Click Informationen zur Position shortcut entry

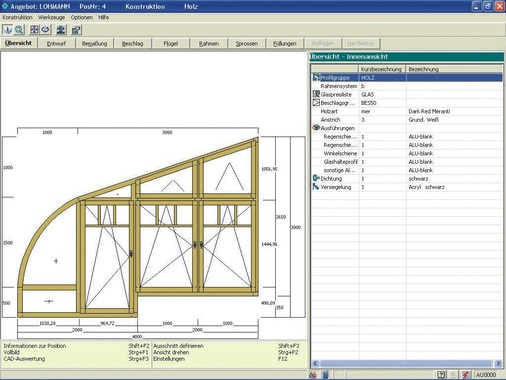[x=35, y=346]
